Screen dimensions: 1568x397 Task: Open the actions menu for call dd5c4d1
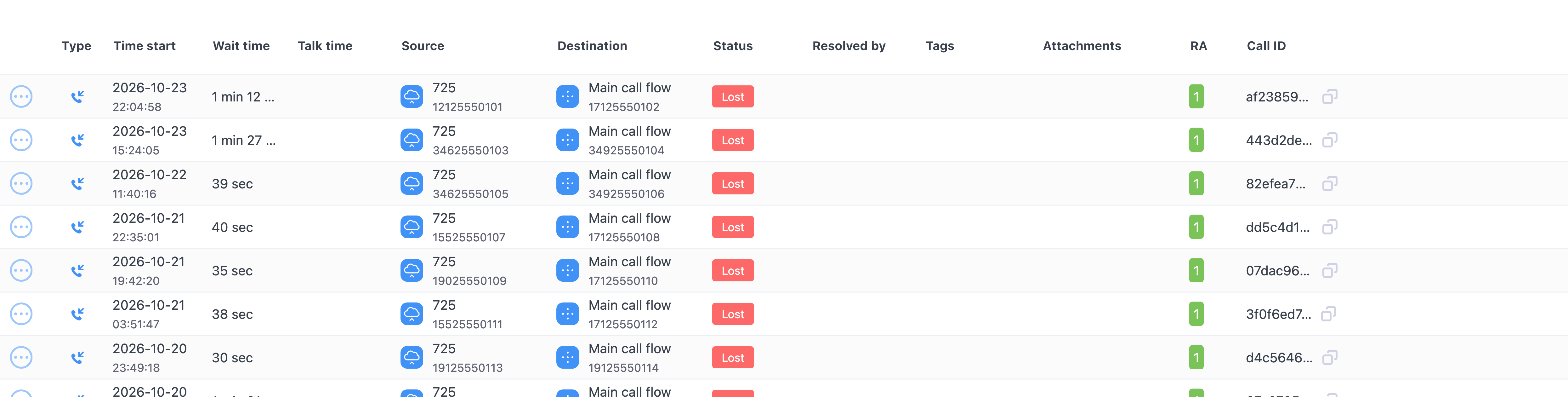(21, 227)
